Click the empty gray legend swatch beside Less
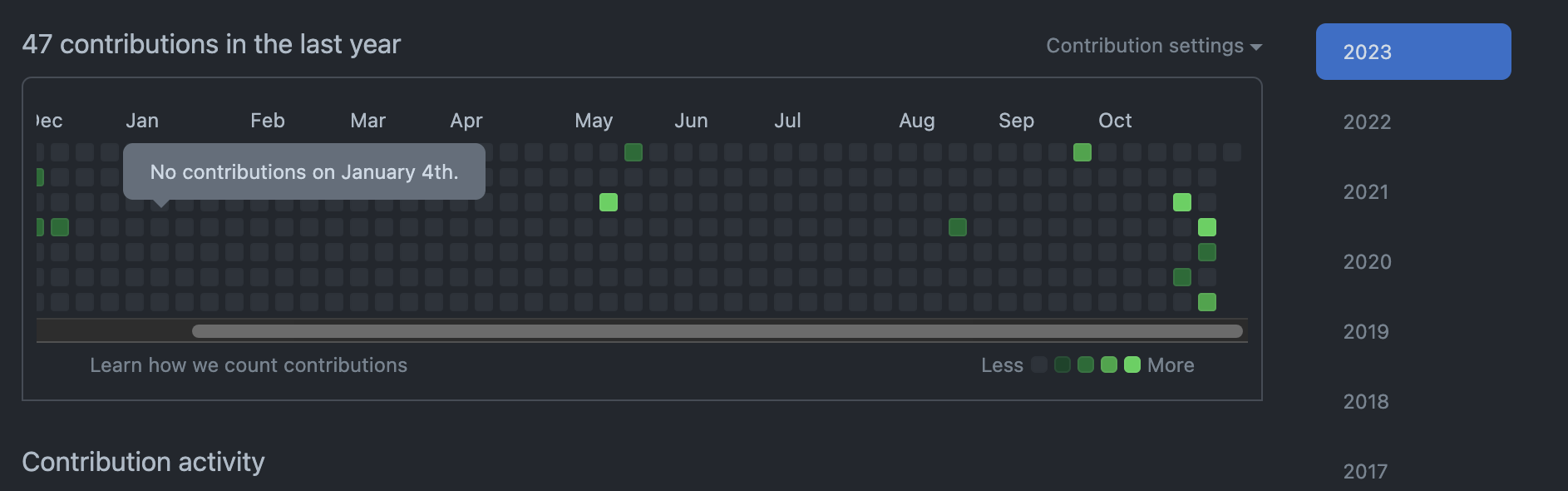 [1038, 365]
